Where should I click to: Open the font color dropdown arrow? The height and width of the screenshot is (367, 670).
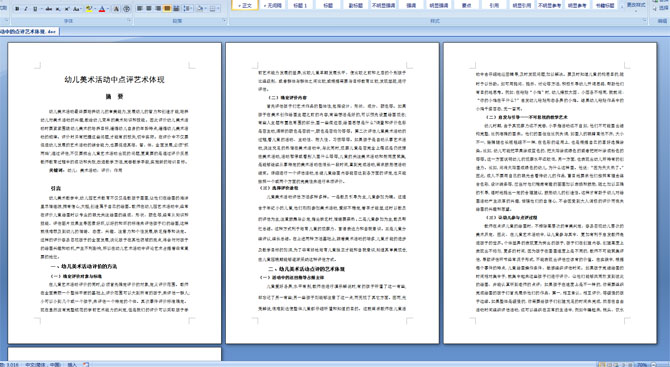[x=108, y=9]
